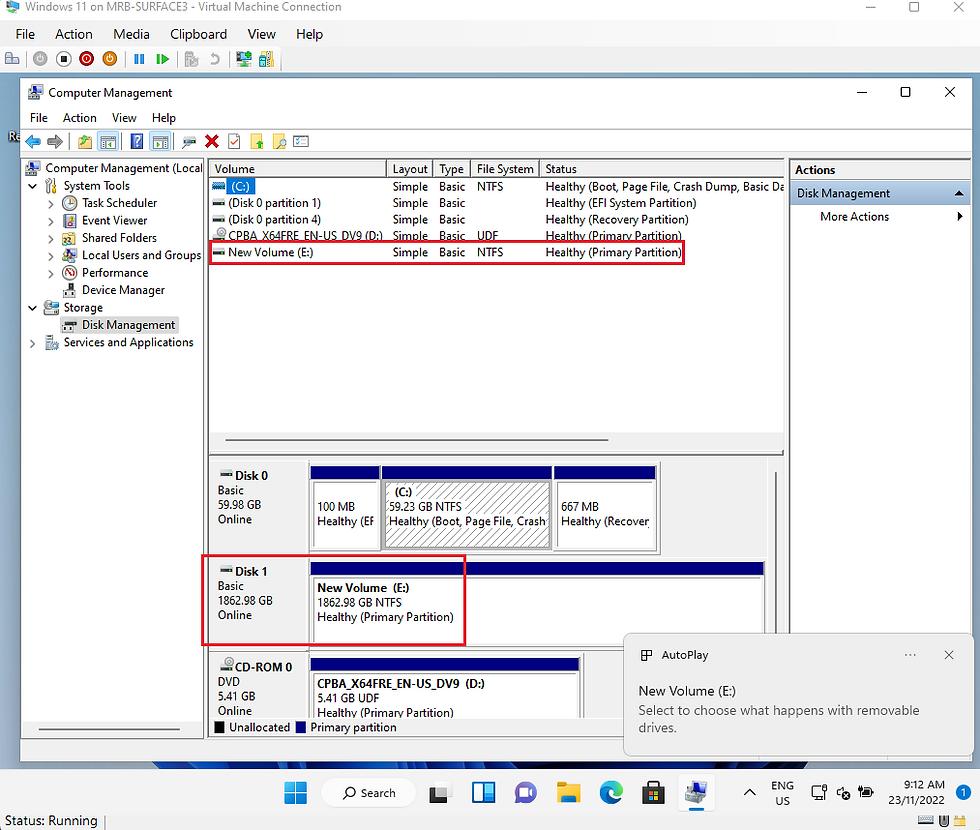Sort by the Volume column header
This screenshot has height=830, width=980.
[x=298, y=169]
